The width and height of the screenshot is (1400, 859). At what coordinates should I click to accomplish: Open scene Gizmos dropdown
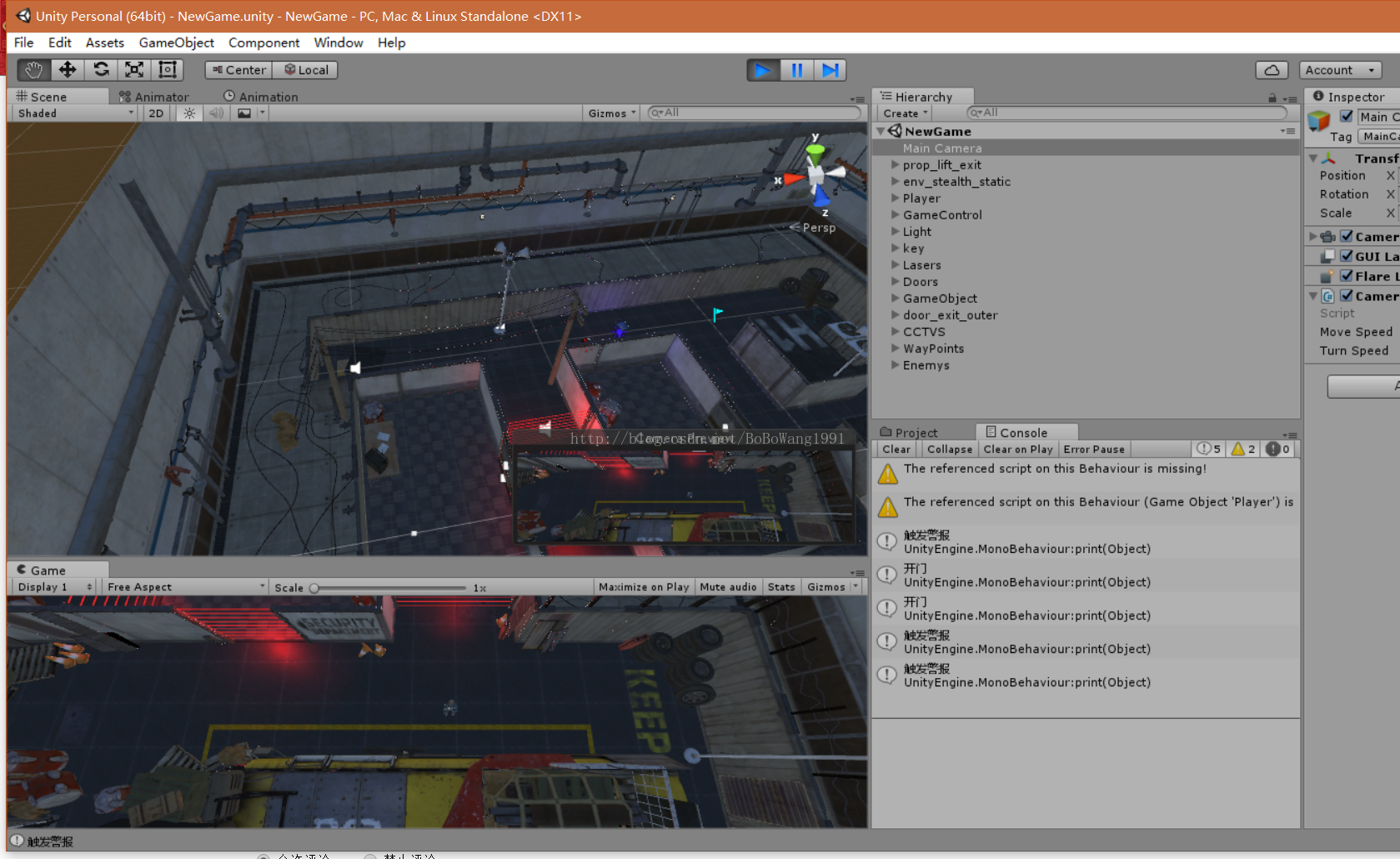pos(612,113)
